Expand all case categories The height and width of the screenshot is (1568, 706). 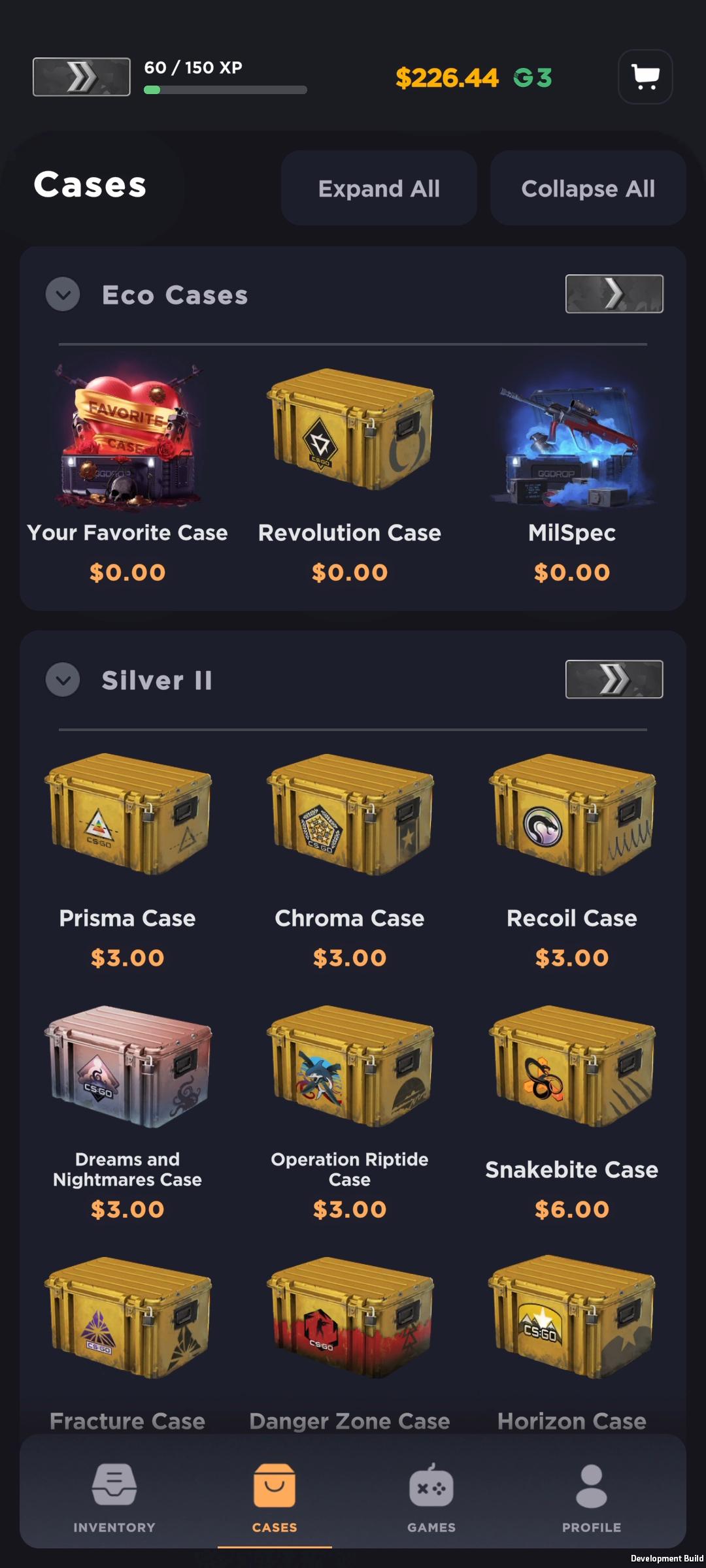coord(379,188)
